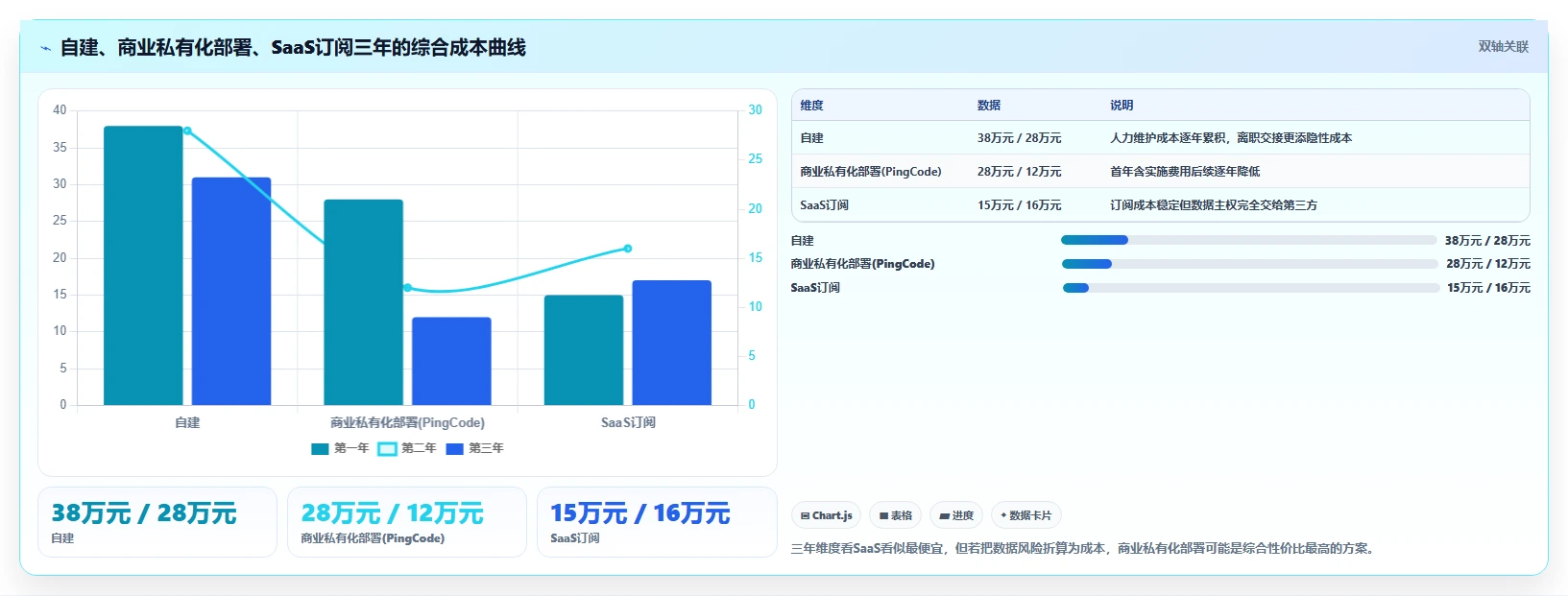
Task: Click the panel title text
Action: (x=293, y=48)
